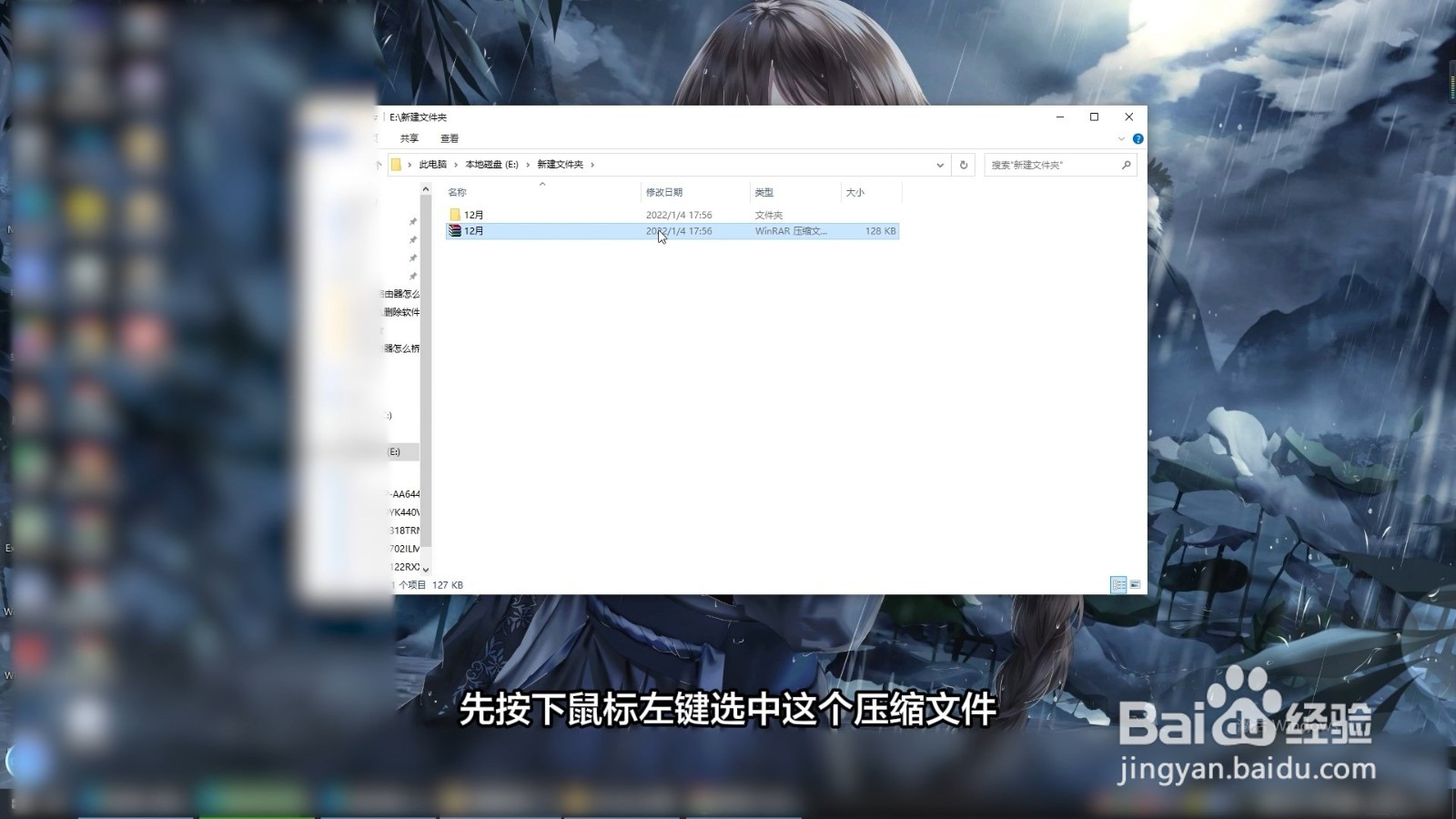The height and width of the screenshot is (819, 1456).
Task: Sort files by the 类型 column
Action: [x=764, y=192]
